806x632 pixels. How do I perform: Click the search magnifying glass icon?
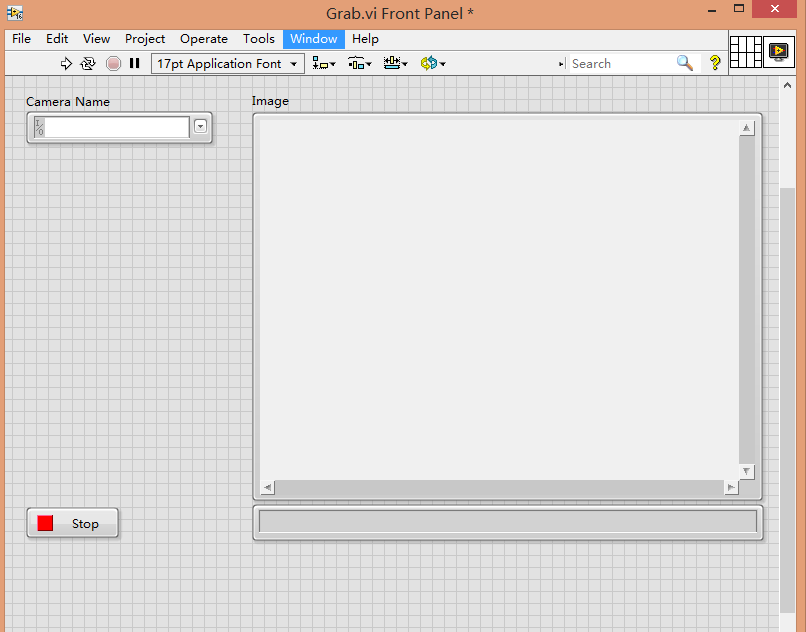tap(684, 63)
